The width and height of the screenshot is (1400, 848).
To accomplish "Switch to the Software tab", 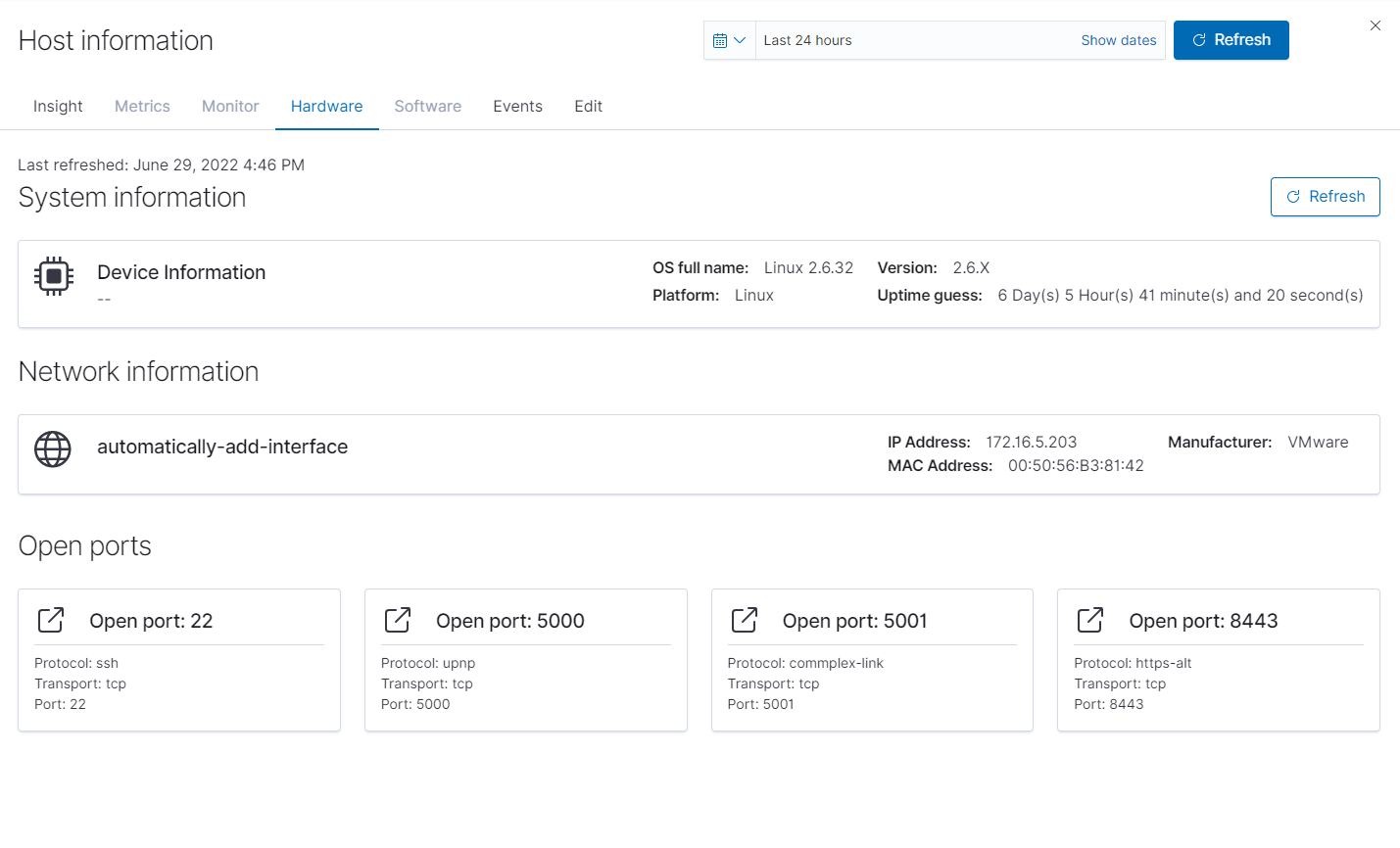I will 428,106.
